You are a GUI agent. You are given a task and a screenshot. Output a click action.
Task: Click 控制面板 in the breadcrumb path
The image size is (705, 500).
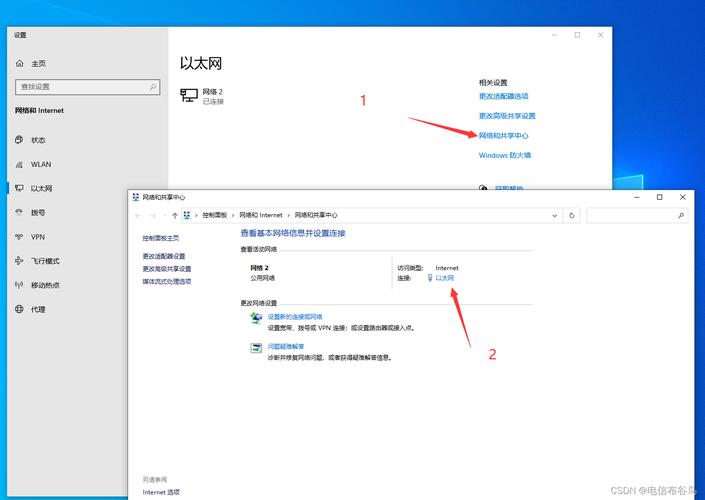214,215
